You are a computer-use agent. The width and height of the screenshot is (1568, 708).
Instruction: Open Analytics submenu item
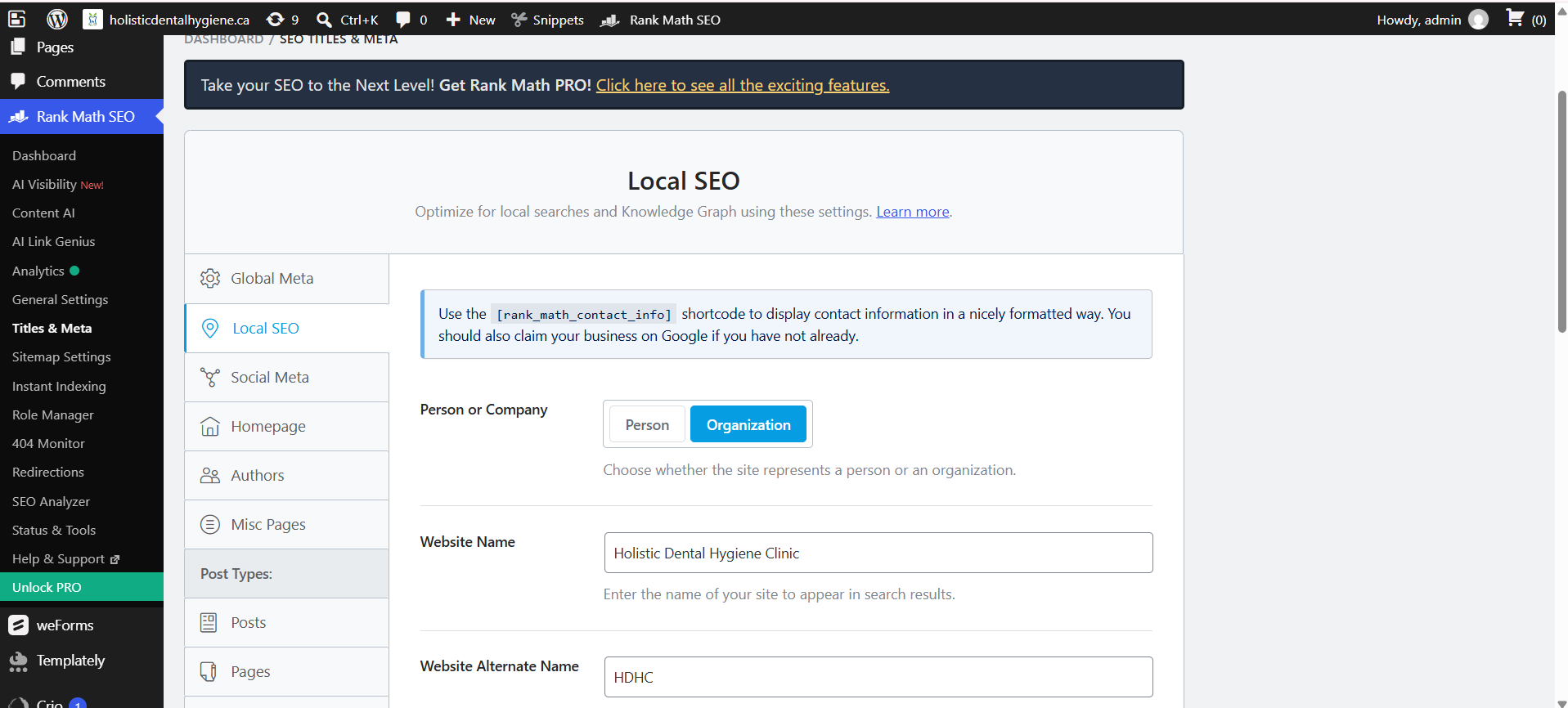click(x=38, y=271)
